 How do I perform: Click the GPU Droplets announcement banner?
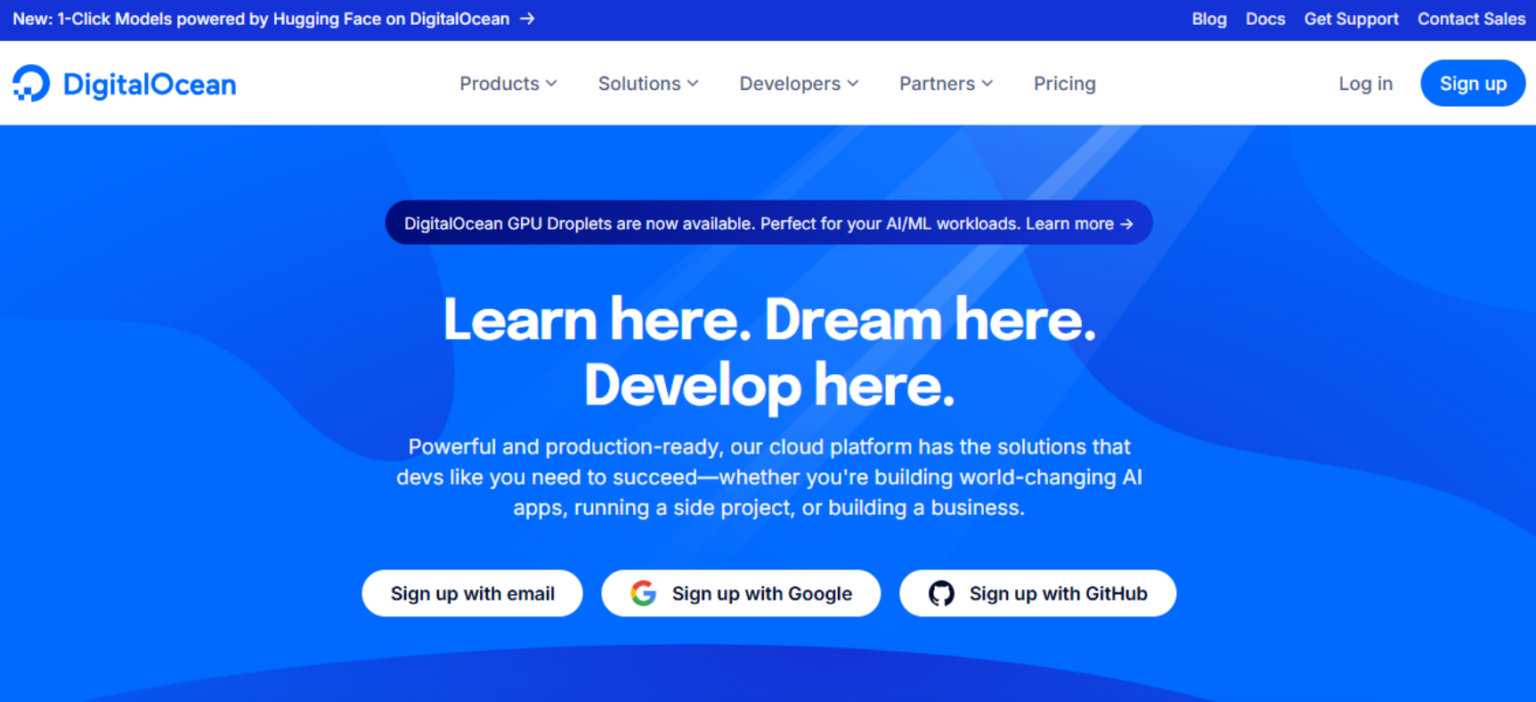click(x=769, y=223)
